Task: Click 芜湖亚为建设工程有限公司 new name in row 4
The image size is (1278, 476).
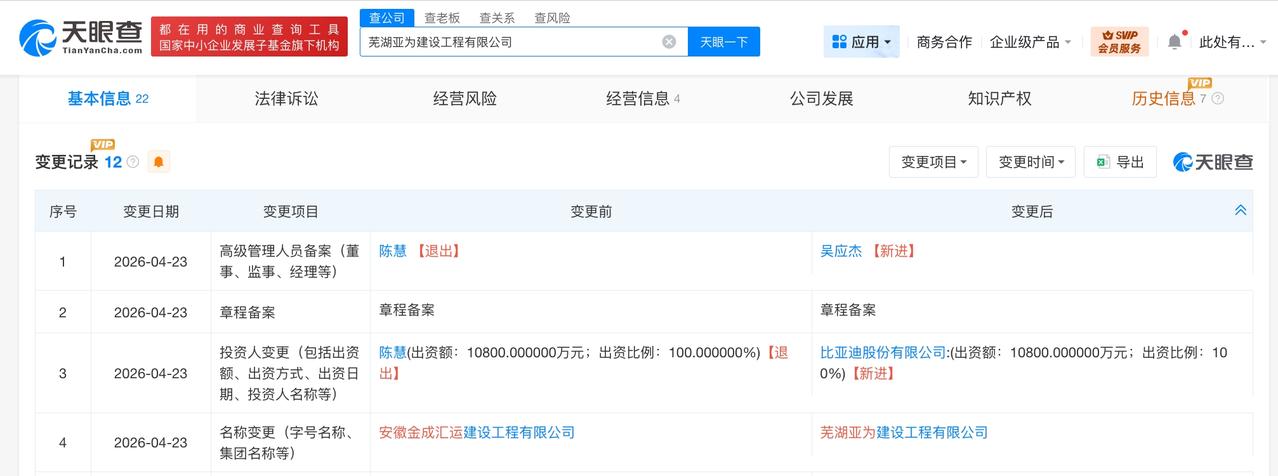Action: point(904,432)
